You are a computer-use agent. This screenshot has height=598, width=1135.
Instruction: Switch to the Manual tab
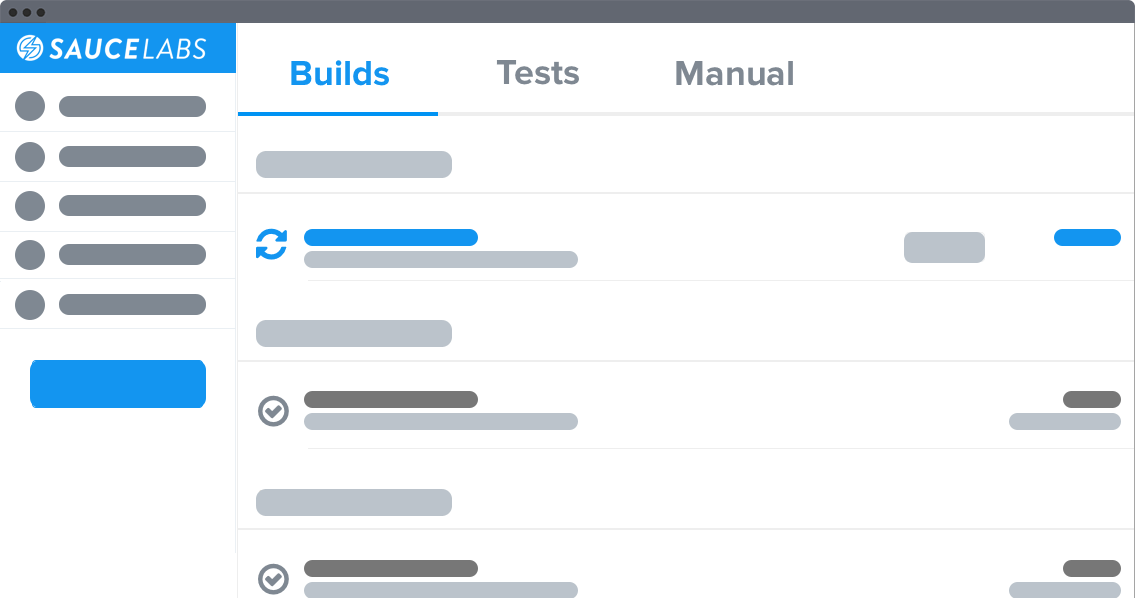tap(734, 74)
